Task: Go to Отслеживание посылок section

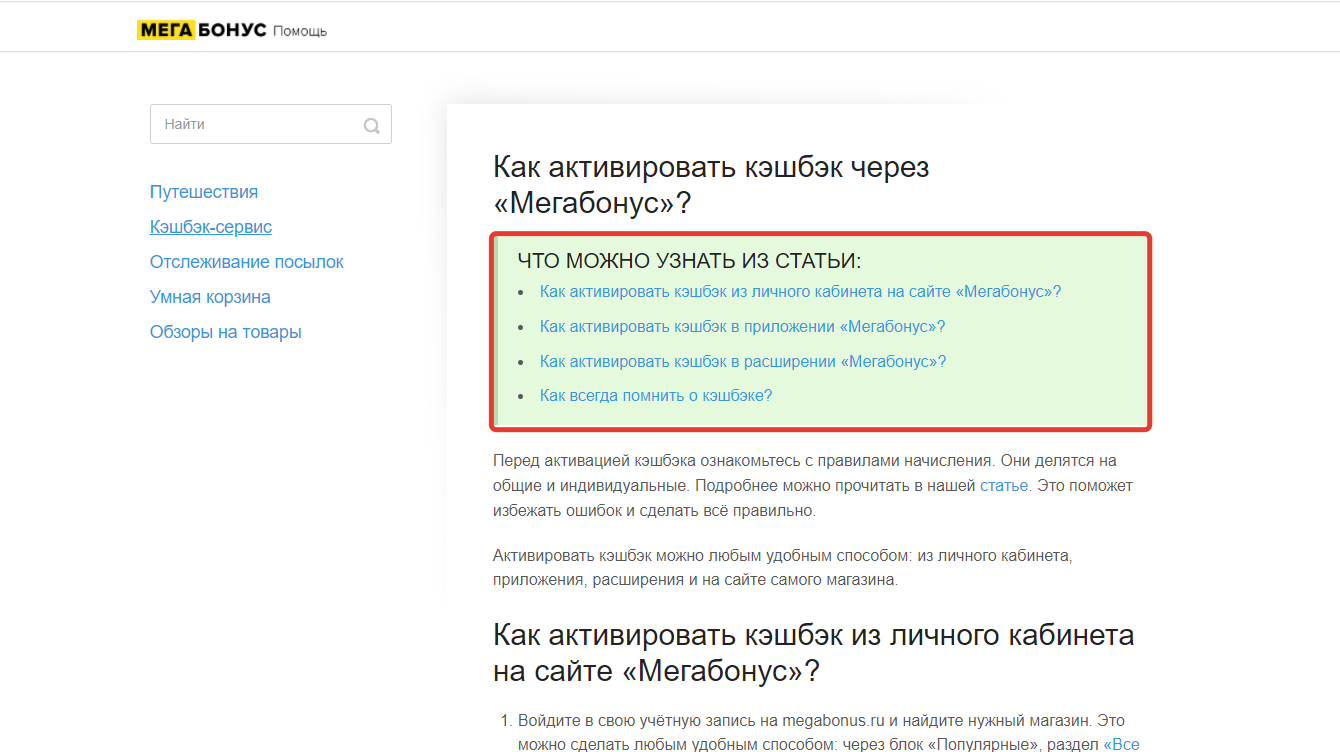Action: tap(247, 262)
